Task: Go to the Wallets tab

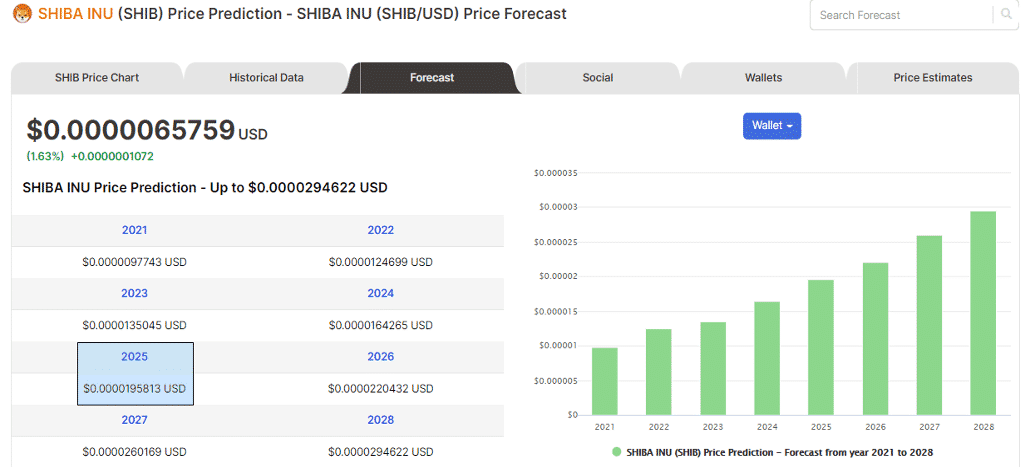Action: tap(763, 78)
